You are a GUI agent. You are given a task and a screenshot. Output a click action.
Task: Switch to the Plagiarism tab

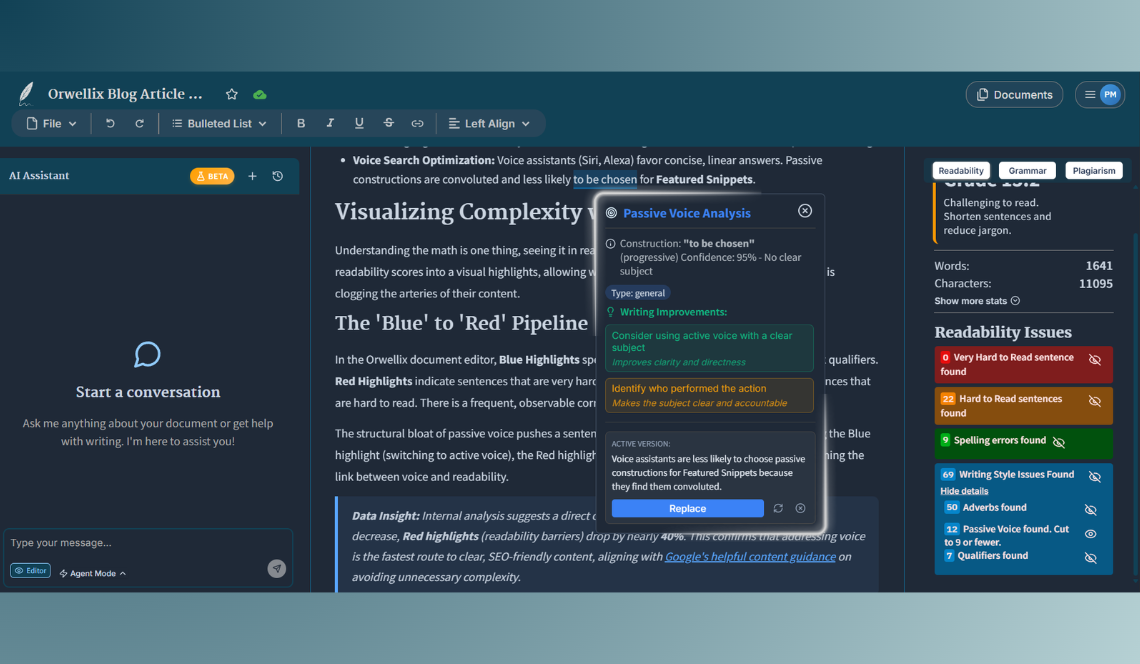[x=1093, y=171]
